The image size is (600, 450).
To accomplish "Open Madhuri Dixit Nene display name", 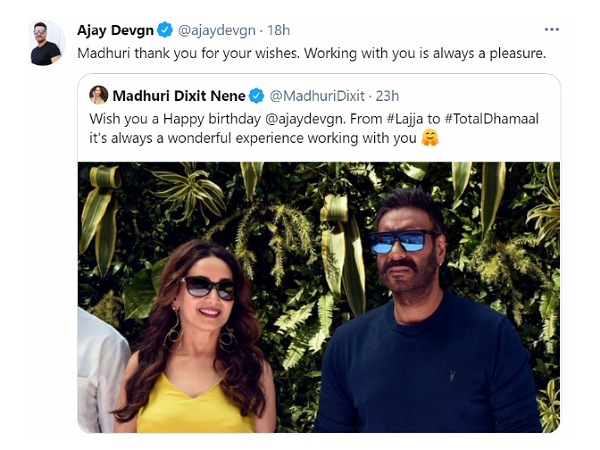I will [x=179, y=96].
